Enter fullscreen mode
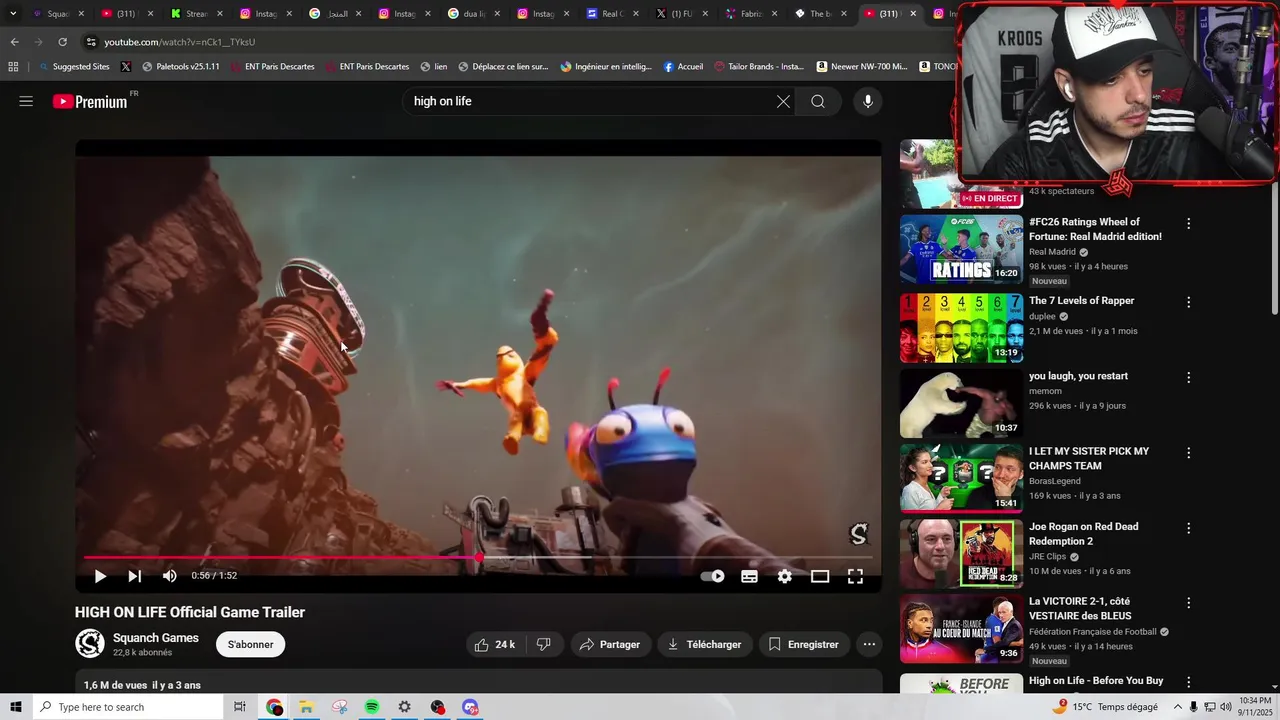Screen dimensions: 1280x720 [856, 576]
